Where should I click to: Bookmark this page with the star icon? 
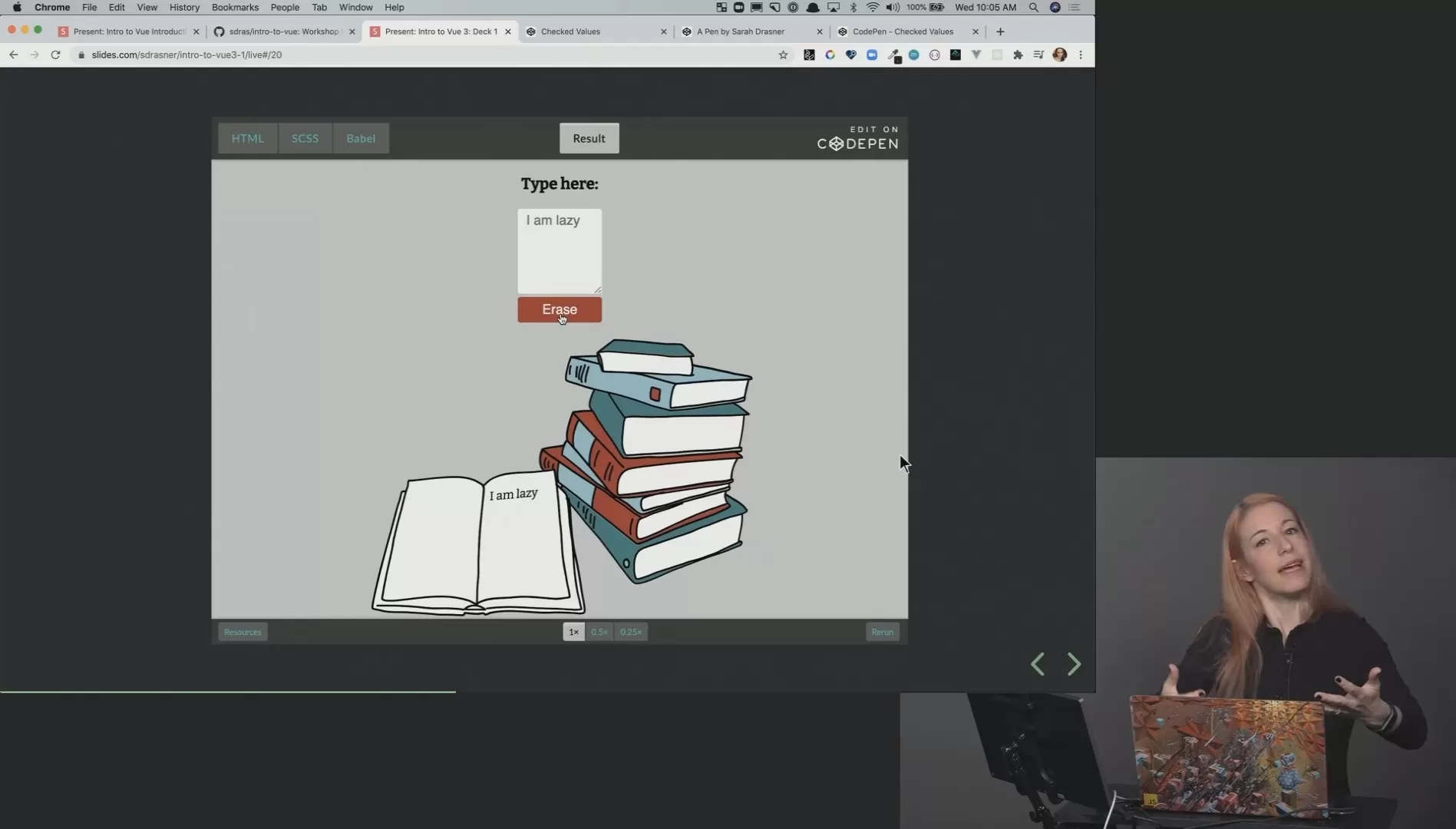click(783, 54)
